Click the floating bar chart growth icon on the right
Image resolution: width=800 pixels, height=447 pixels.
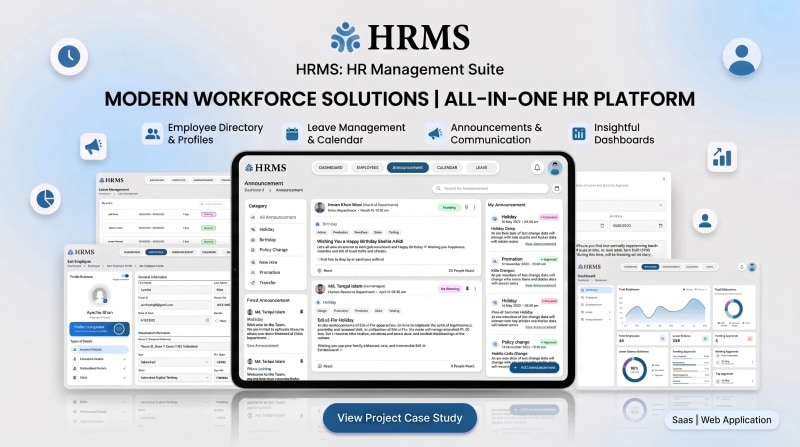pyautogui.click(x=722, y=157)
